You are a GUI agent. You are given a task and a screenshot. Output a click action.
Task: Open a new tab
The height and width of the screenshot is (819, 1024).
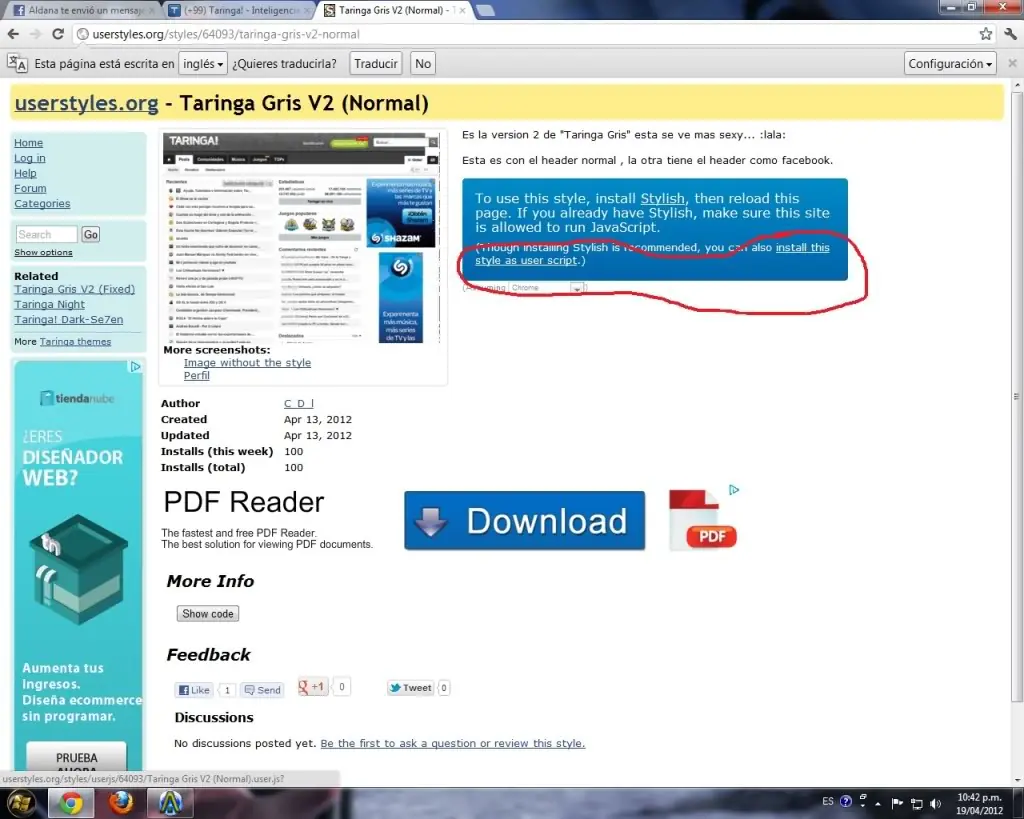pos(485,10)
